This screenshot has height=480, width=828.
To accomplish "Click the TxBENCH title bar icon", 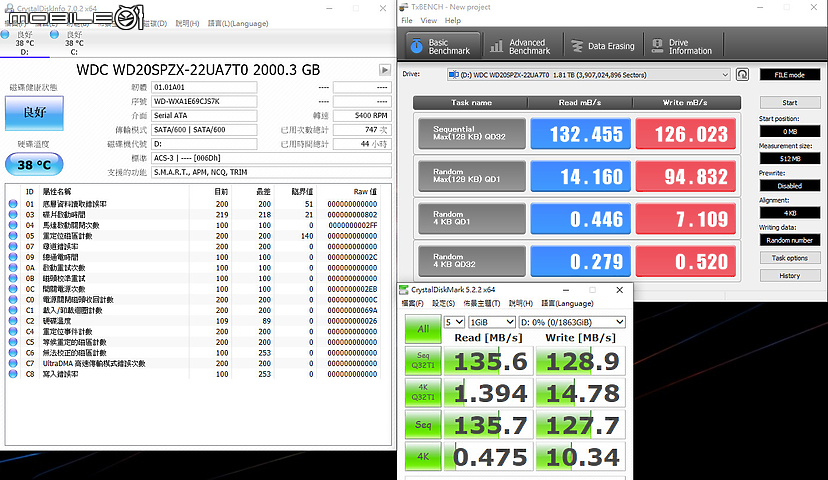I will click(404, 7).
